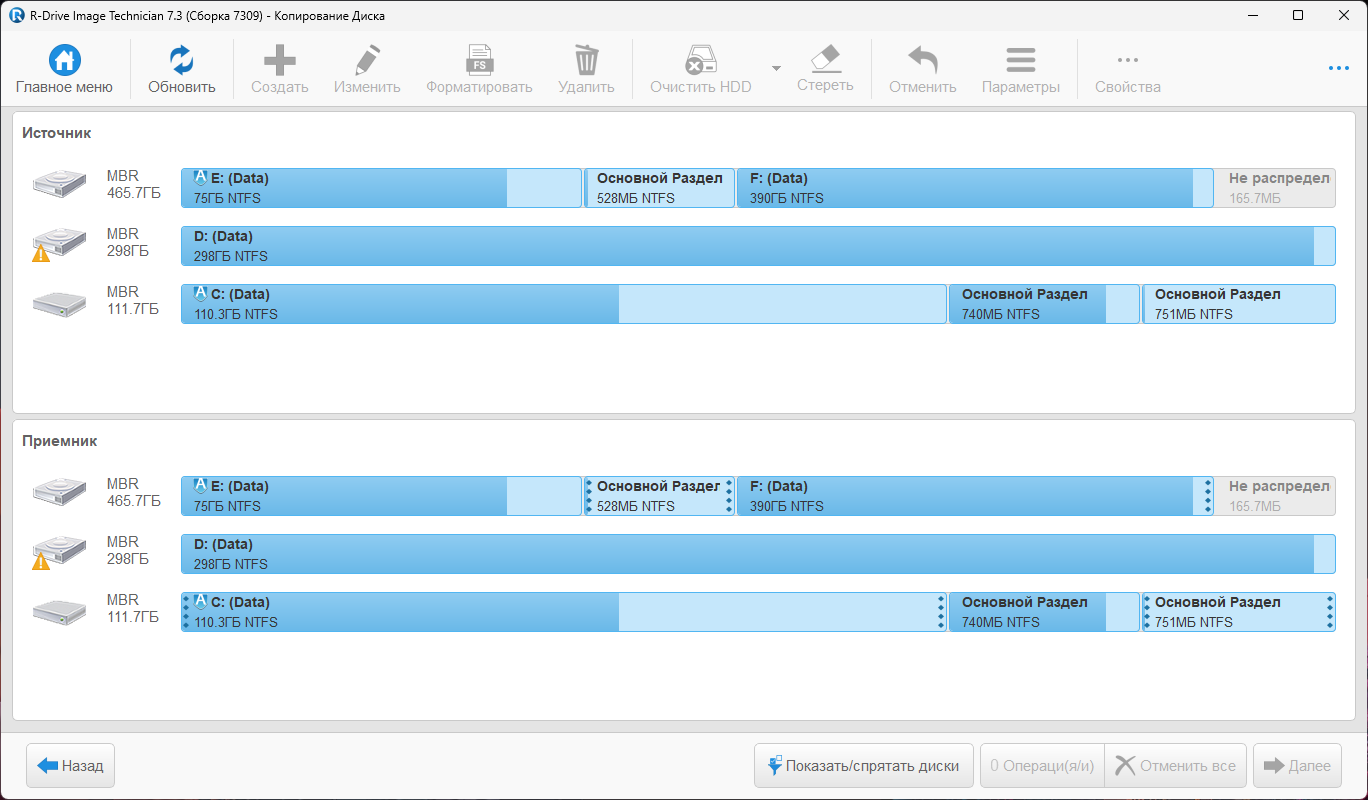Select unallocated 165.7МБ space in Источник
The height and width of the screenshot is (800, 1368).
point(1276,188)
